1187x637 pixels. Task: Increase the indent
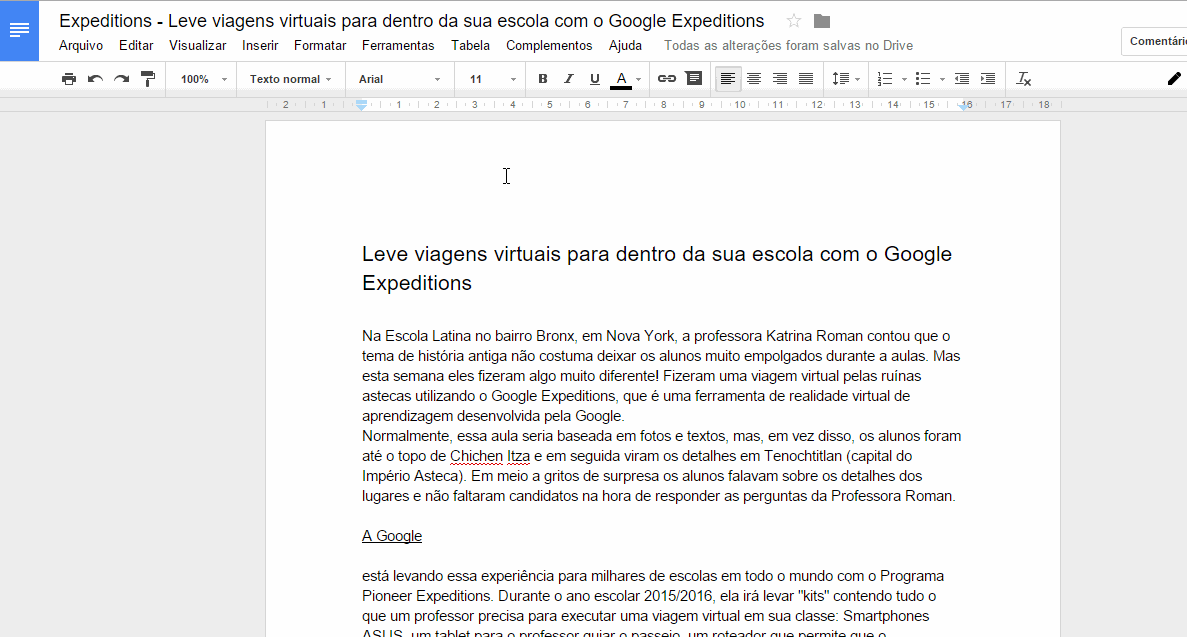pos(988,79)
